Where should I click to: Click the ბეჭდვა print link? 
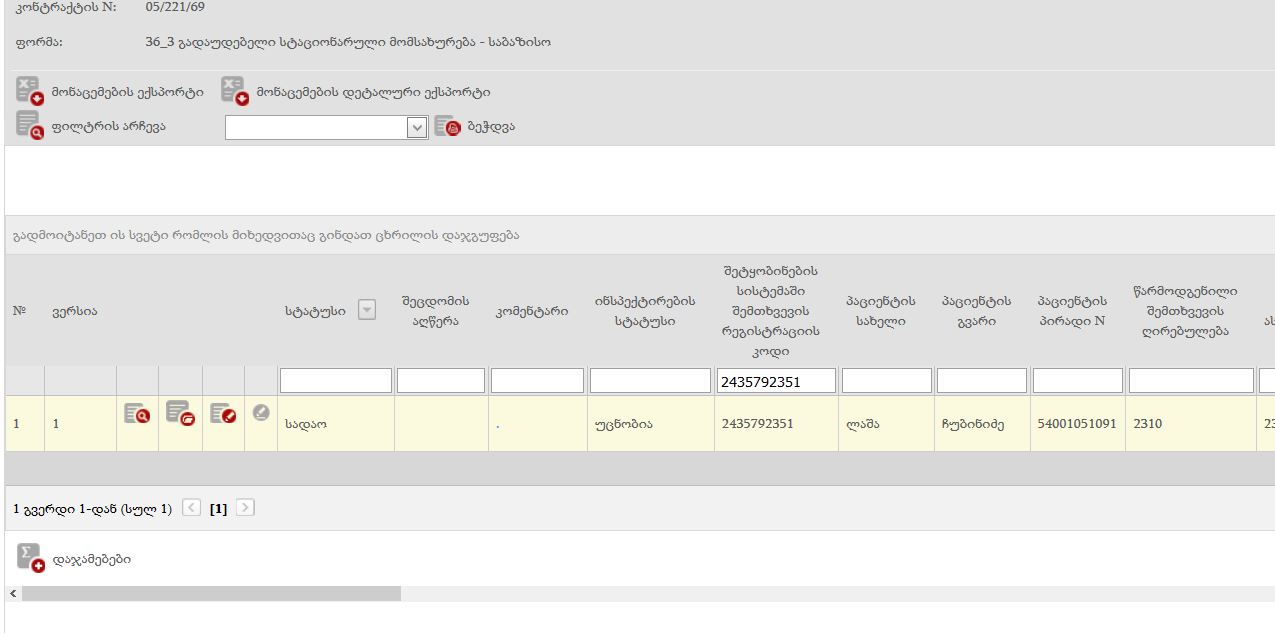click(x=491, y=127)
